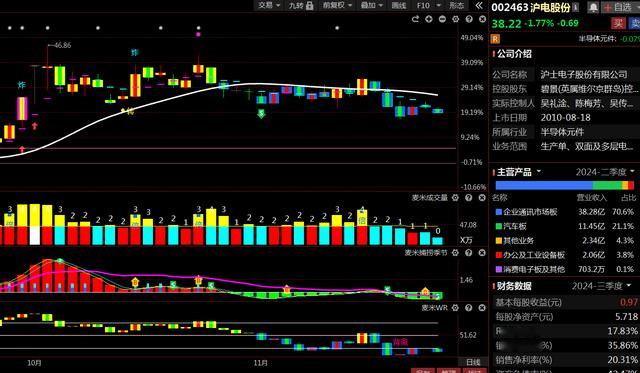The width and height of the screenshot is (640, 373).
Task: Zoom in the main K-line chart with the plus icon
Action: tap(429, 19)
